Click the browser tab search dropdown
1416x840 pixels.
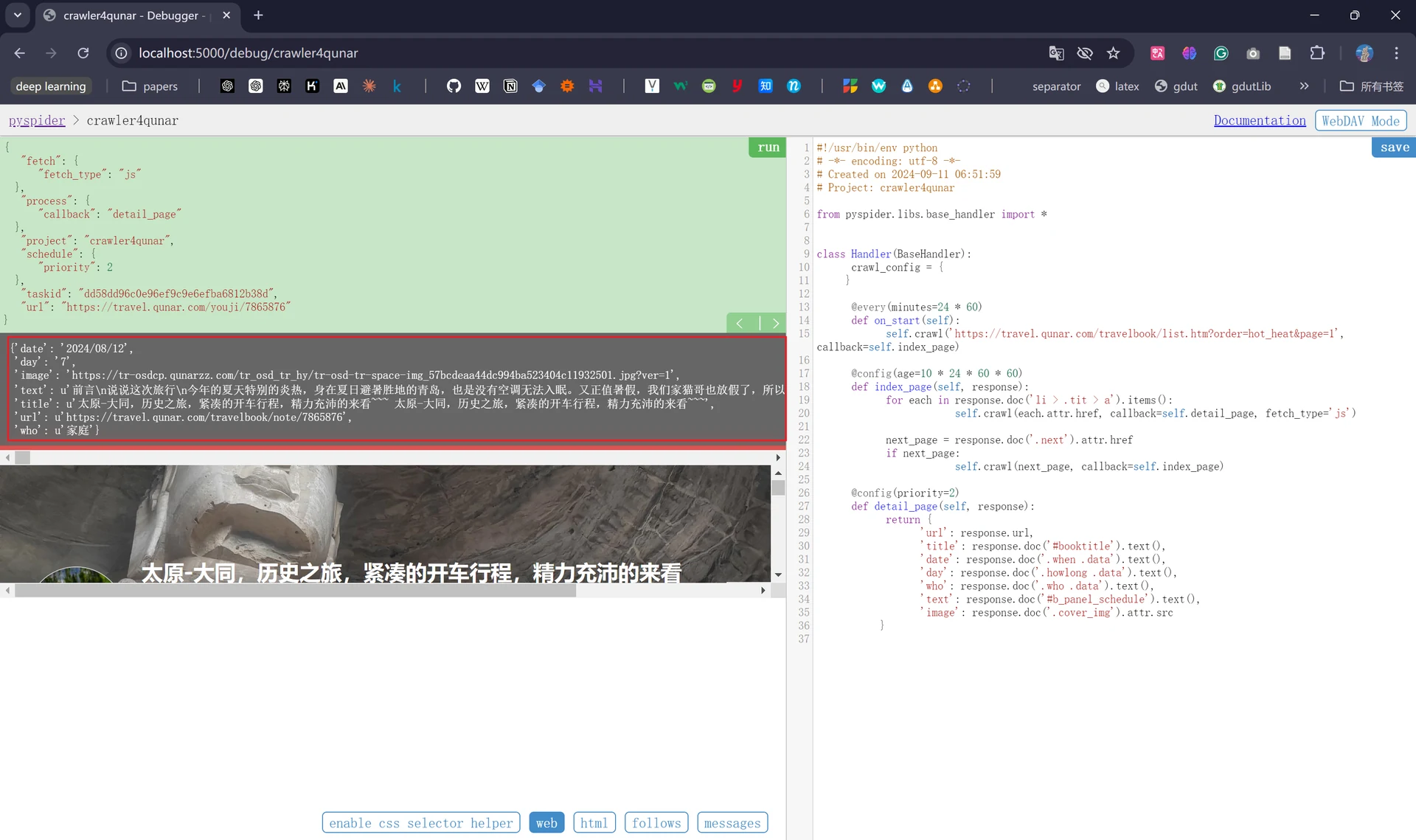pyautogui.click(x=18, y=15)
